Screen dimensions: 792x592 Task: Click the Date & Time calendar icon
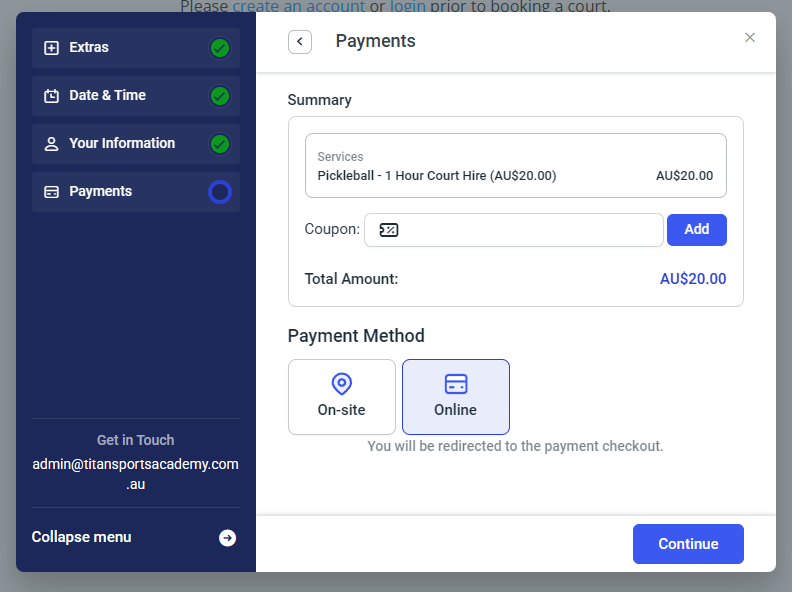52,96
